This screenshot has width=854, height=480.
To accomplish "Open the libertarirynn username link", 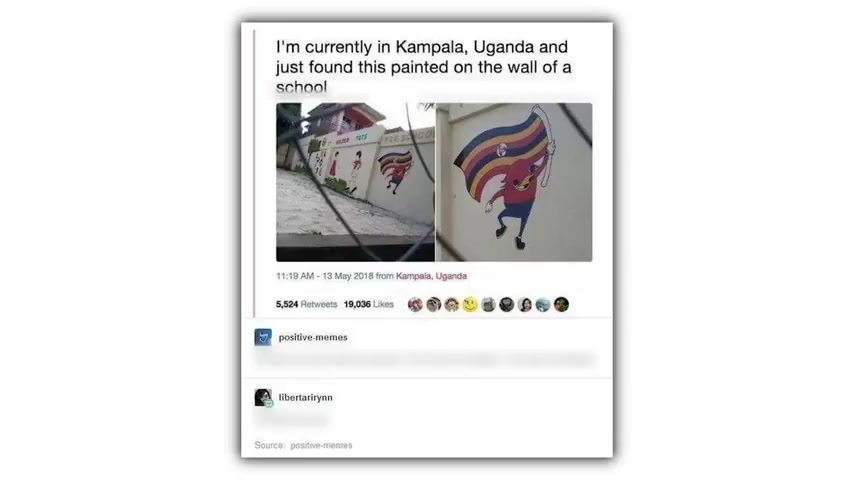I will click(x=306, y=397).
